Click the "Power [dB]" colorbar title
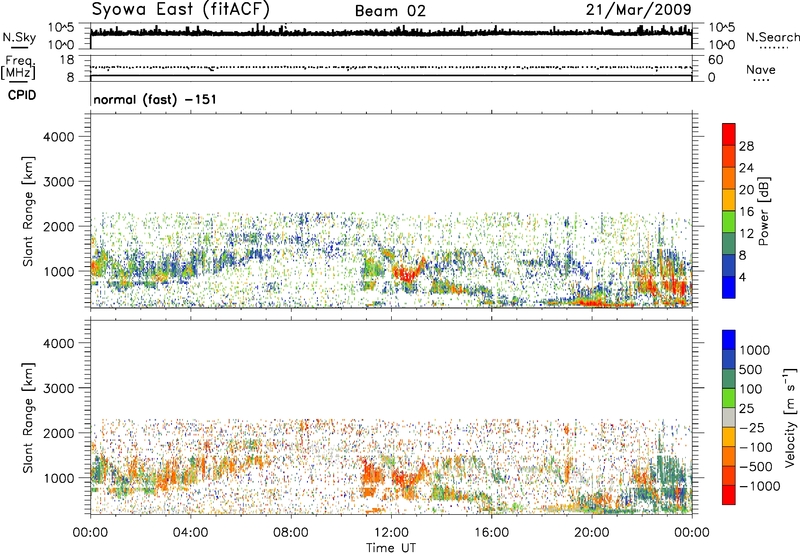 click(764, 211)
